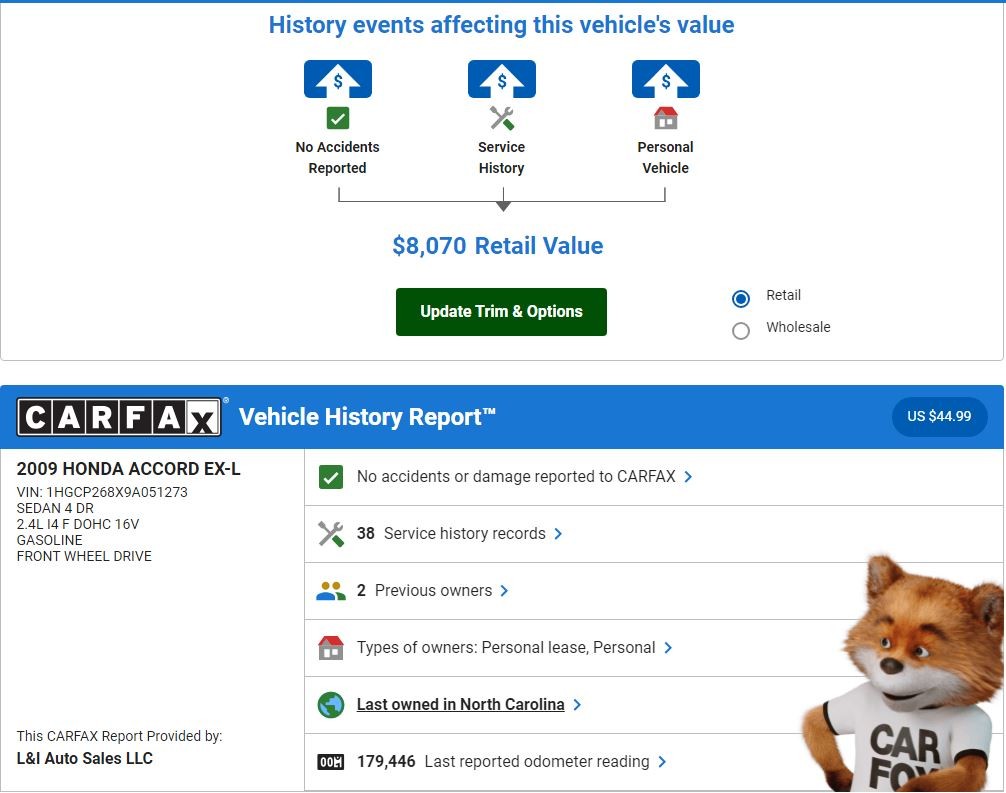Viewport: 1006px width, 793px height.
Task: Click the L&I Auto Sales LLC text
Action: (x=85, y=758)
